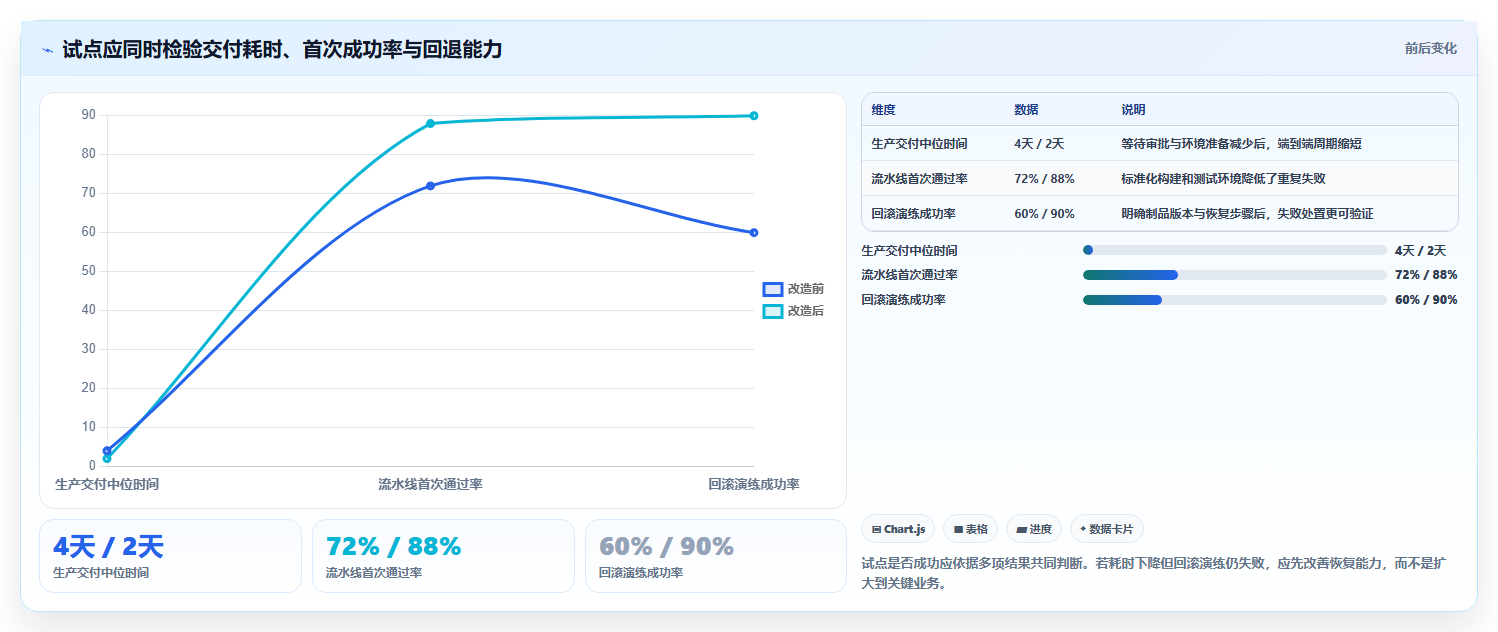Click the 改造后 point at 回滚演练成功率 (90)
This screenshot has height=632, width=1498.
tap(754, 116)
